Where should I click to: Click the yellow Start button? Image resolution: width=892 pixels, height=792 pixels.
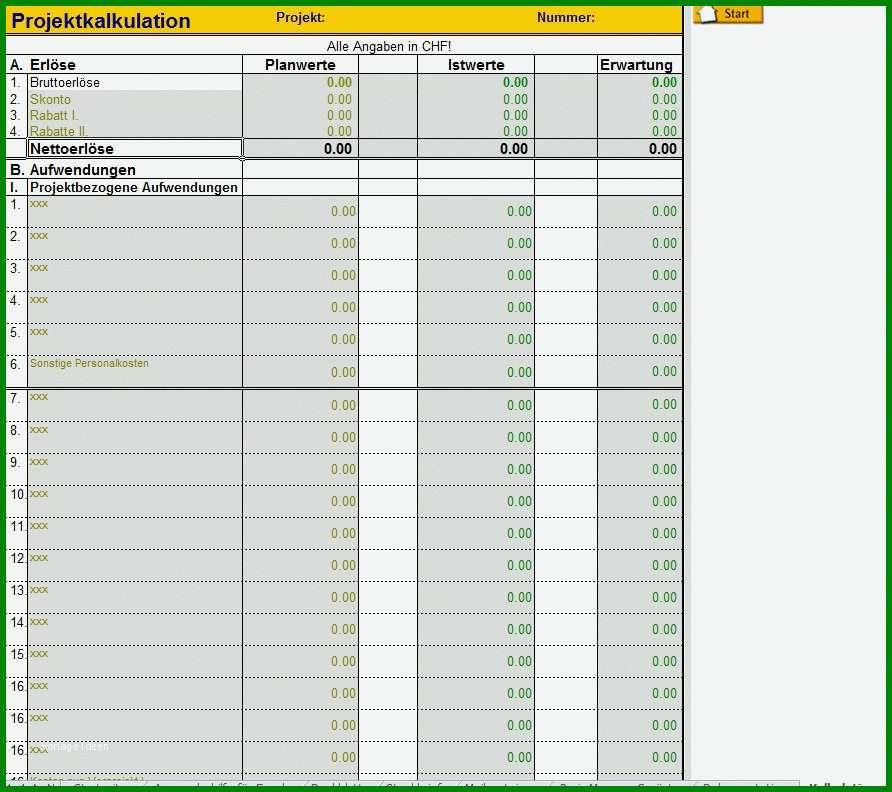coord(728,14)
